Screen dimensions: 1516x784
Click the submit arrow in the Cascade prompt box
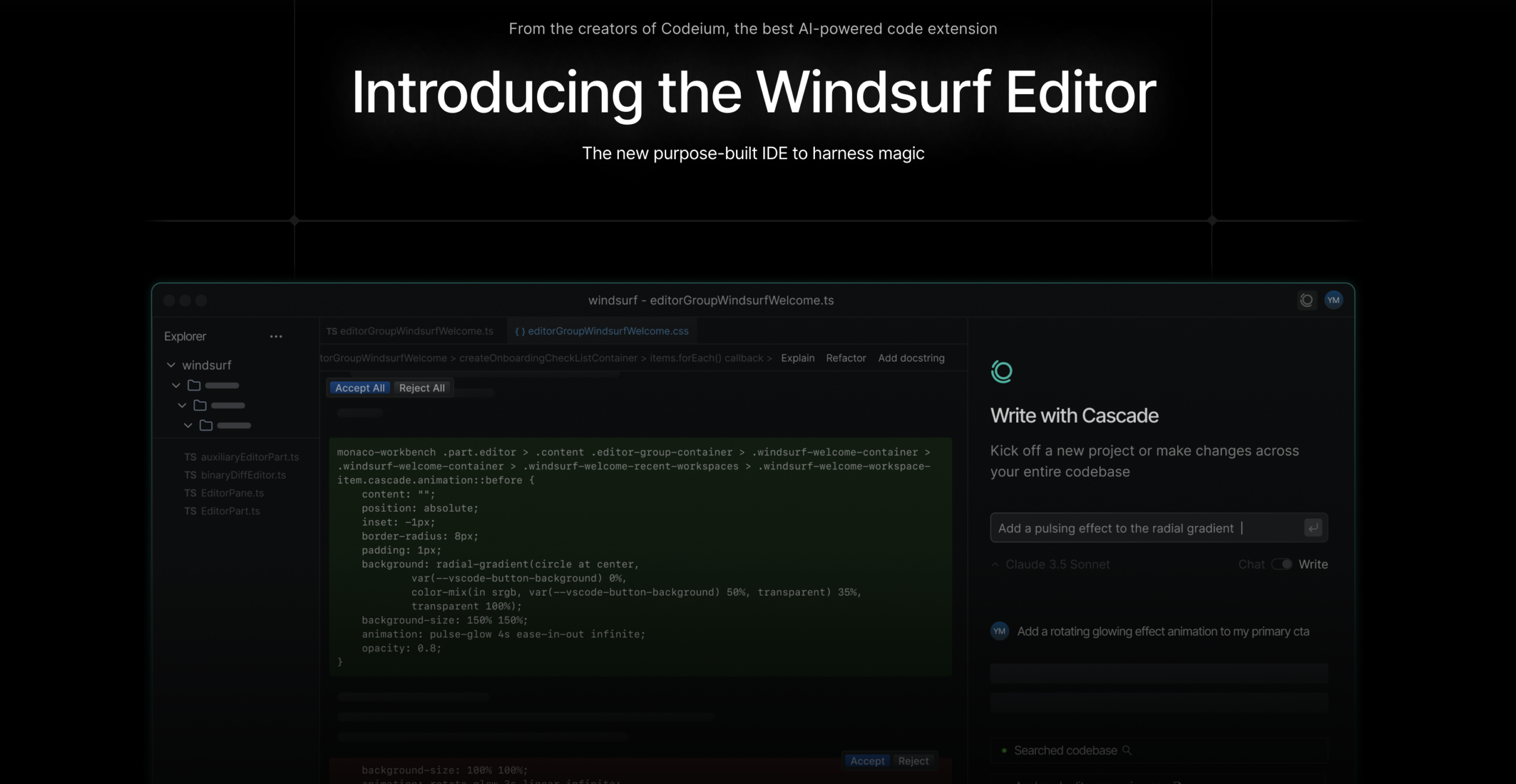click(x=1313, y=528)
